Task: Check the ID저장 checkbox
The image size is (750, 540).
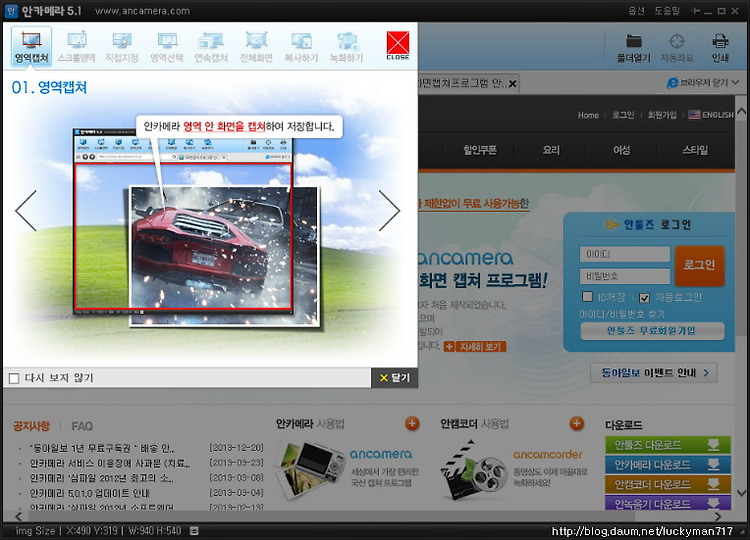Action: 587,297
